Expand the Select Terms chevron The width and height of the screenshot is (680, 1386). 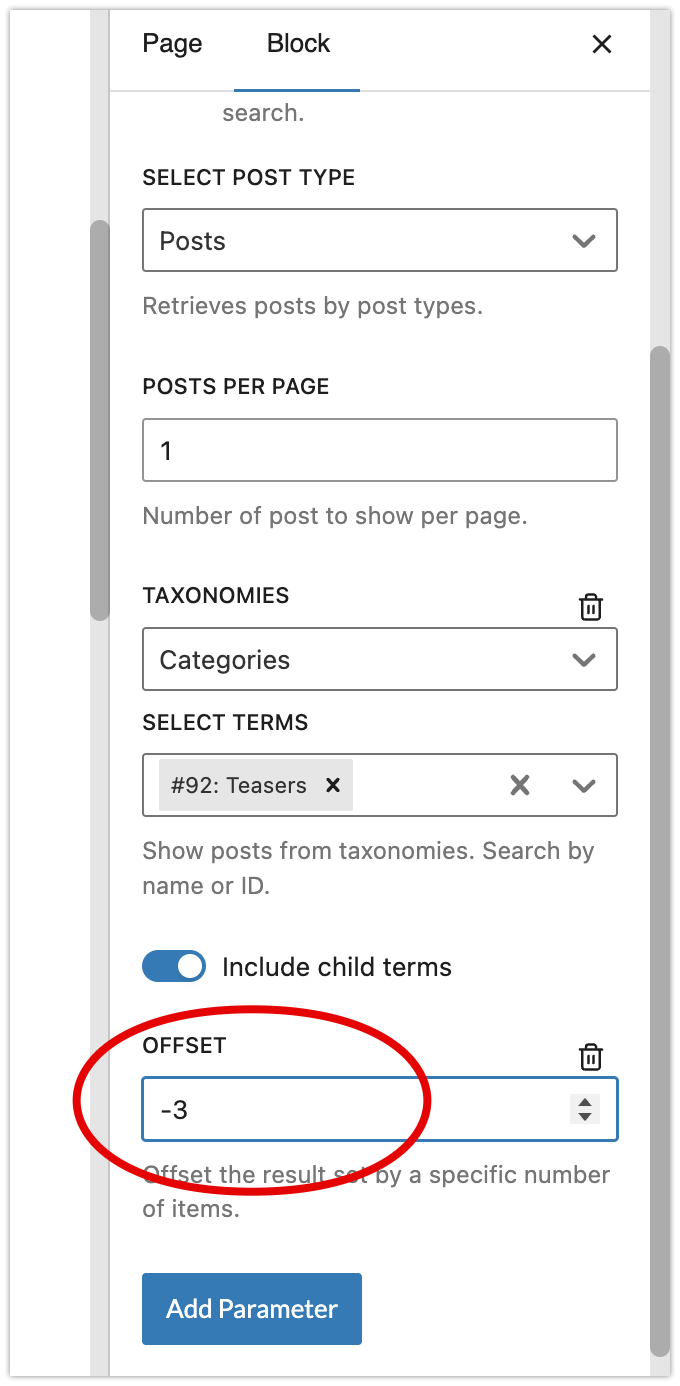pos(584,785)
